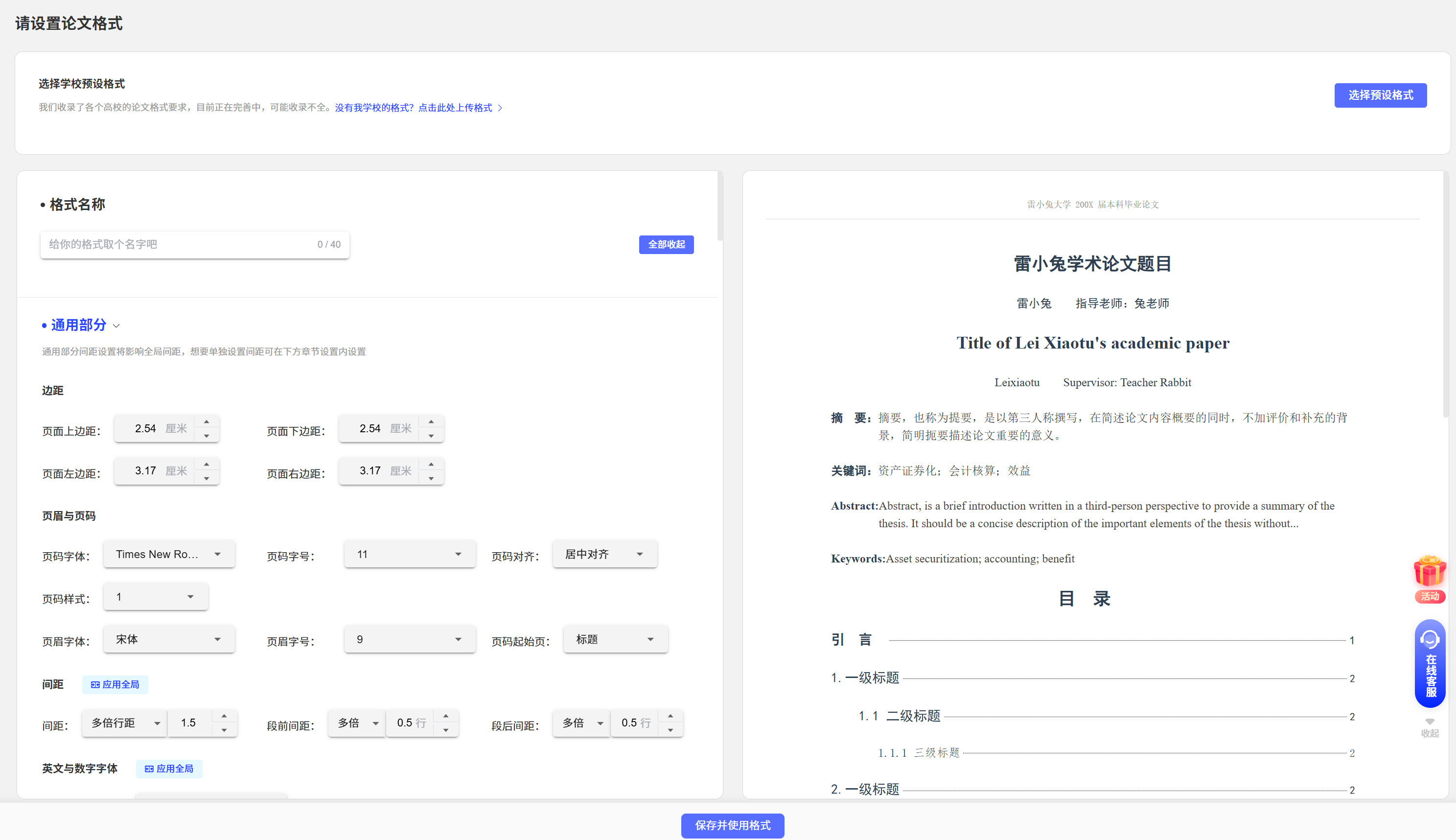
Task: Decrease the page bottom margin with down arrow
Action: click(x=431, y=436)
